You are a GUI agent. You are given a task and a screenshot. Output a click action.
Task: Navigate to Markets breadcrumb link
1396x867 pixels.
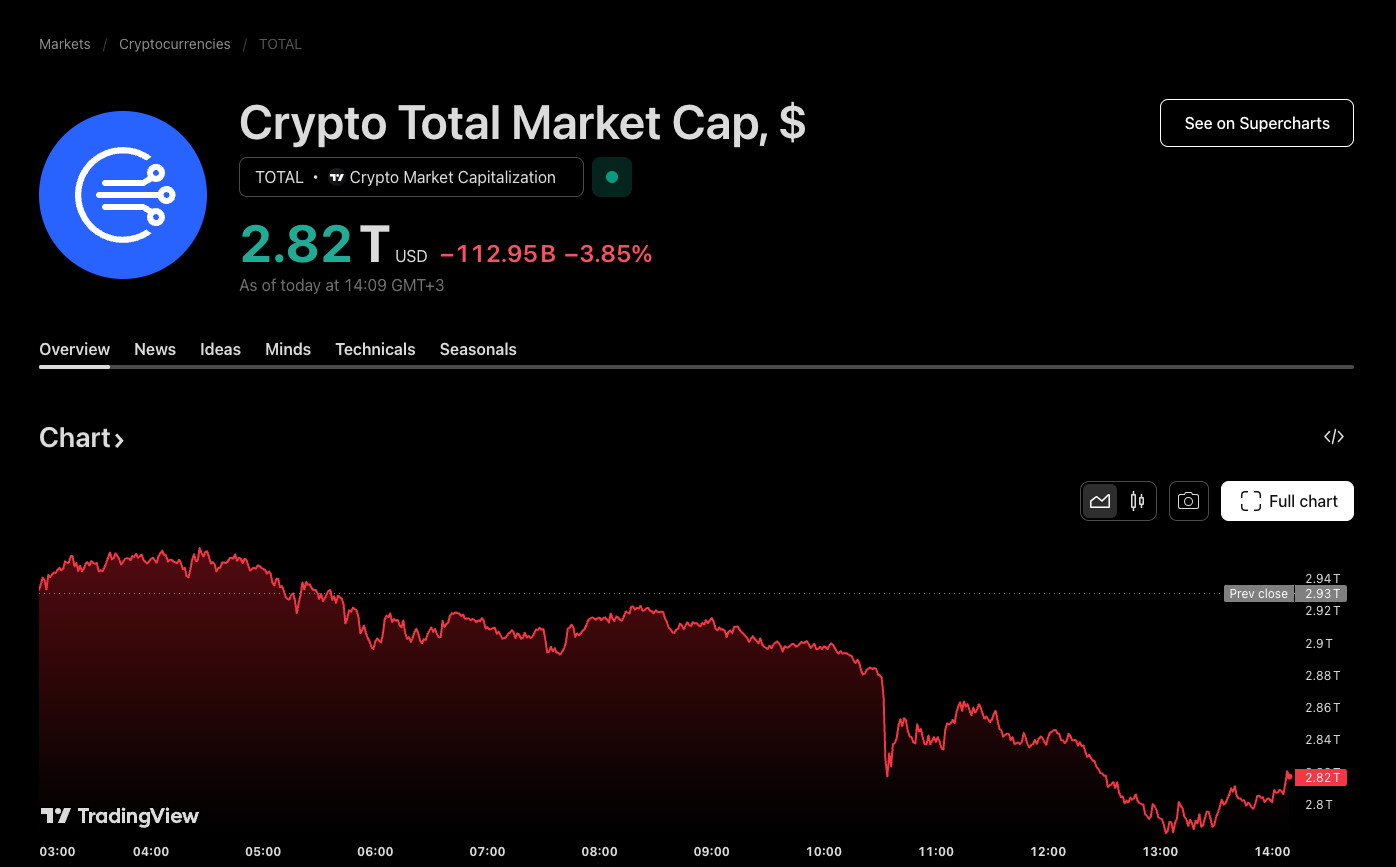click(65, 44)
